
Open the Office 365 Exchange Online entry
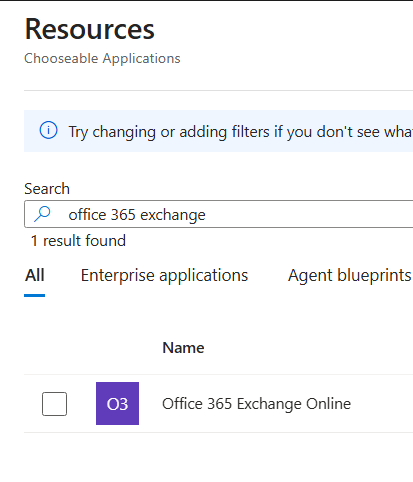click(256, 404)
